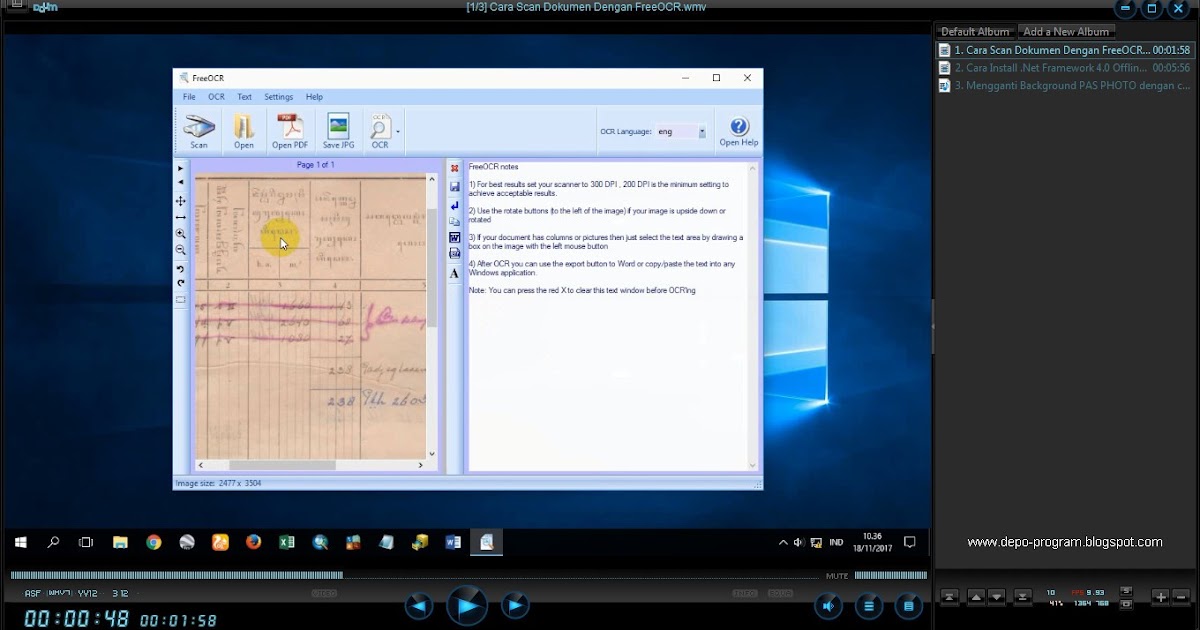Skip to next track in player
This screenshot has width=1200, height=630.
coord(515,605)
